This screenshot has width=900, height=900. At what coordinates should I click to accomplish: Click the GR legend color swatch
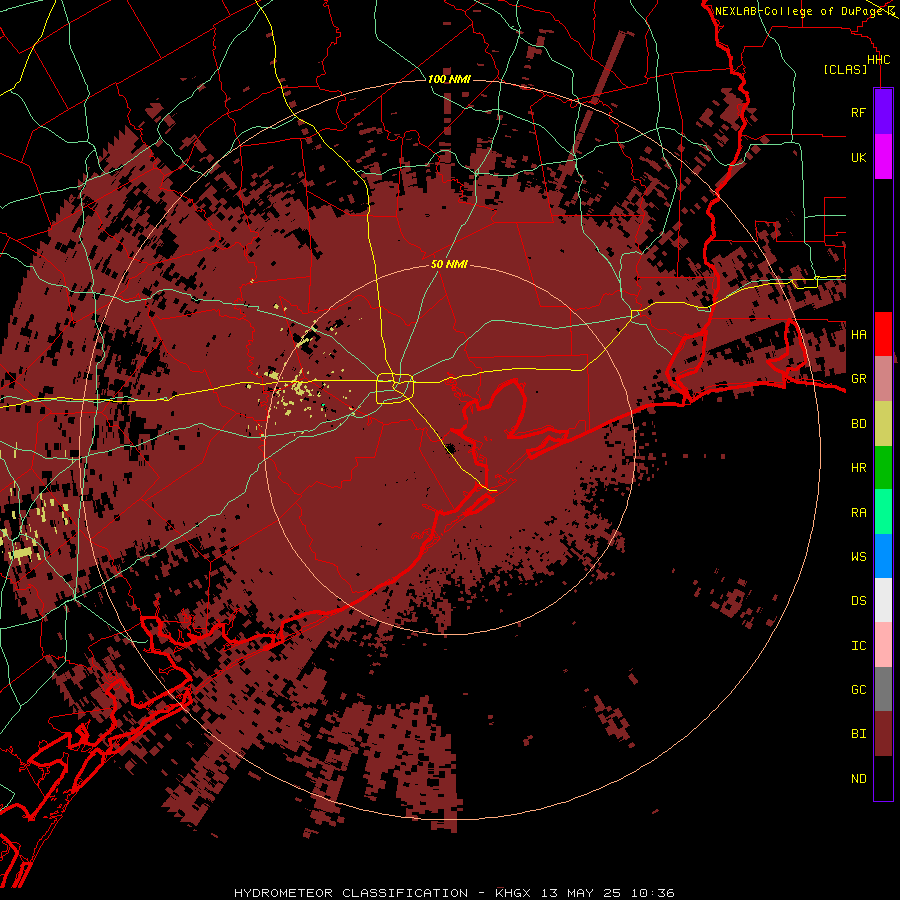click(x=883, y=378)
